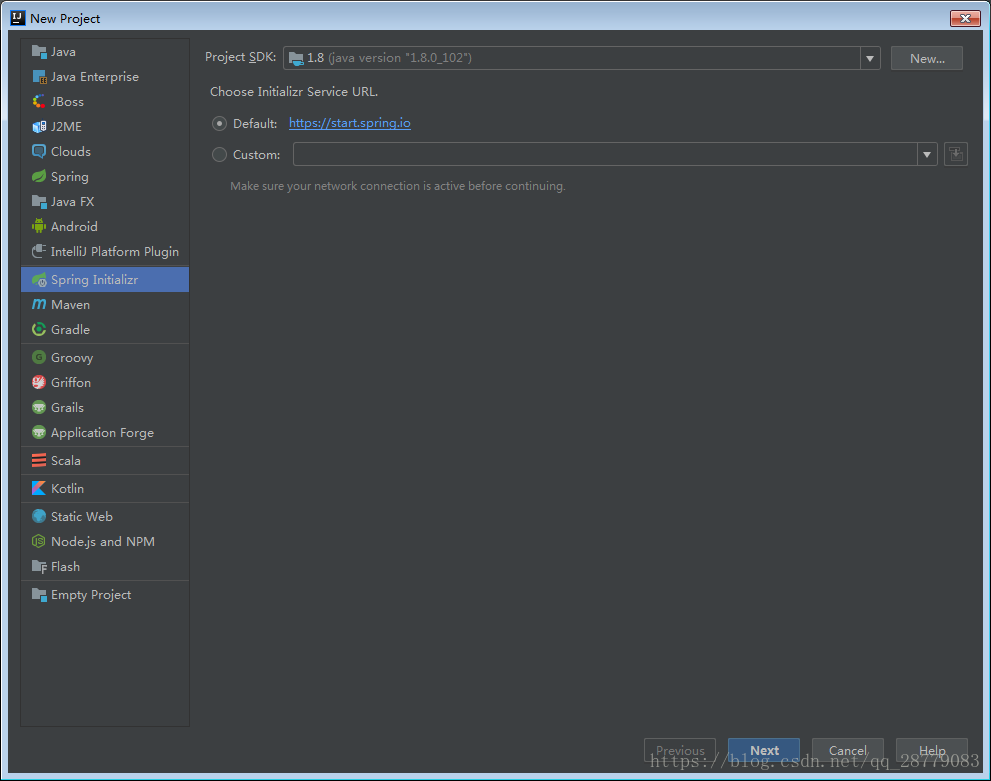
Task: Click the Java Enterprise icon
Action: 39,77
